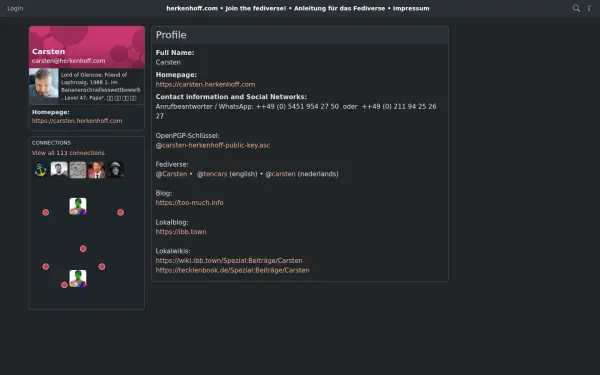
Task: Click the OpenPGP-Schlüssel: label
Action: click(188, 135)
